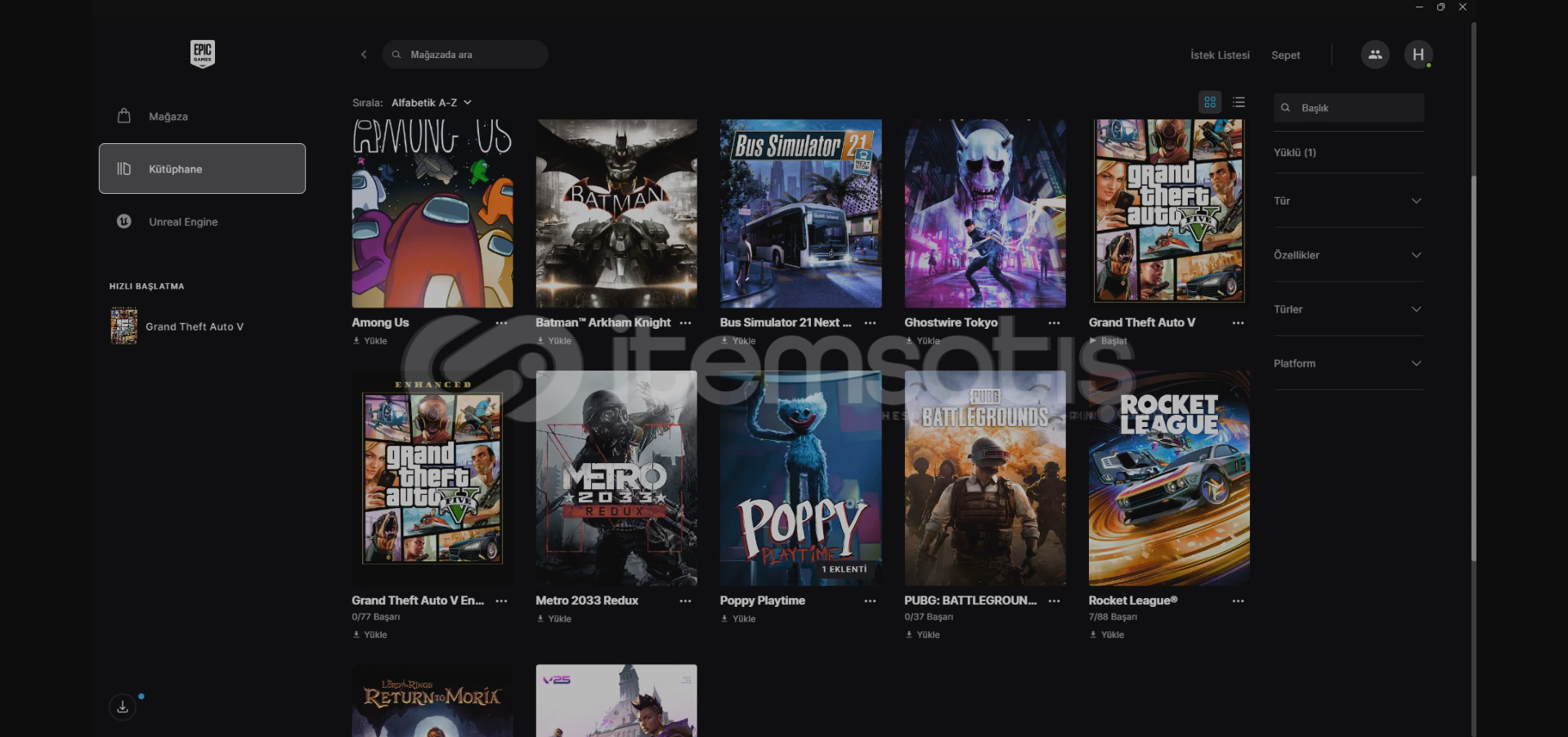The height and width of the screenshot is (737, 1568).
Task: Install Among Us via Yükle
Action: coord(370,341)
